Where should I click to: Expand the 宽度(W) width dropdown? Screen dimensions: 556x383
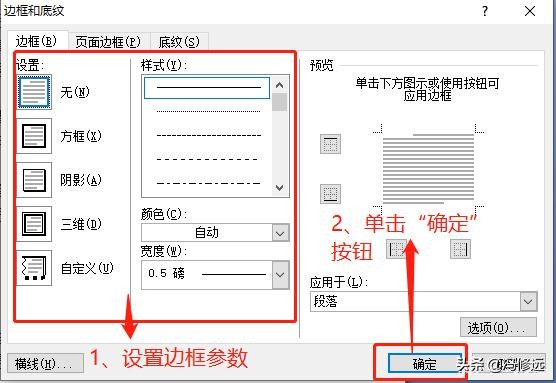(x=280, y=275)
